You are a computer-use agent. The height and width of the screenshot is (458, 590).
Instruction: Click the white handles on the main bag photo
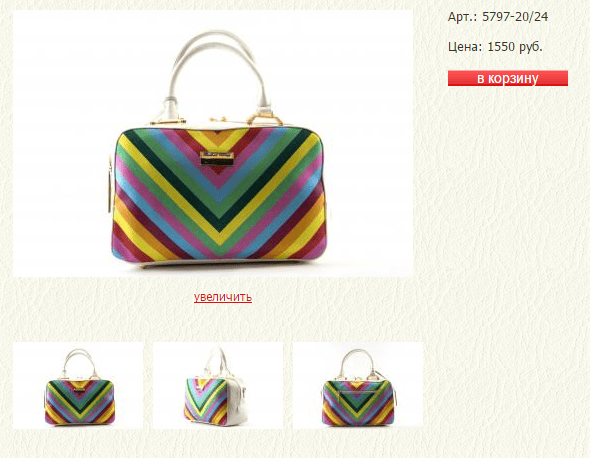point(218,72)
